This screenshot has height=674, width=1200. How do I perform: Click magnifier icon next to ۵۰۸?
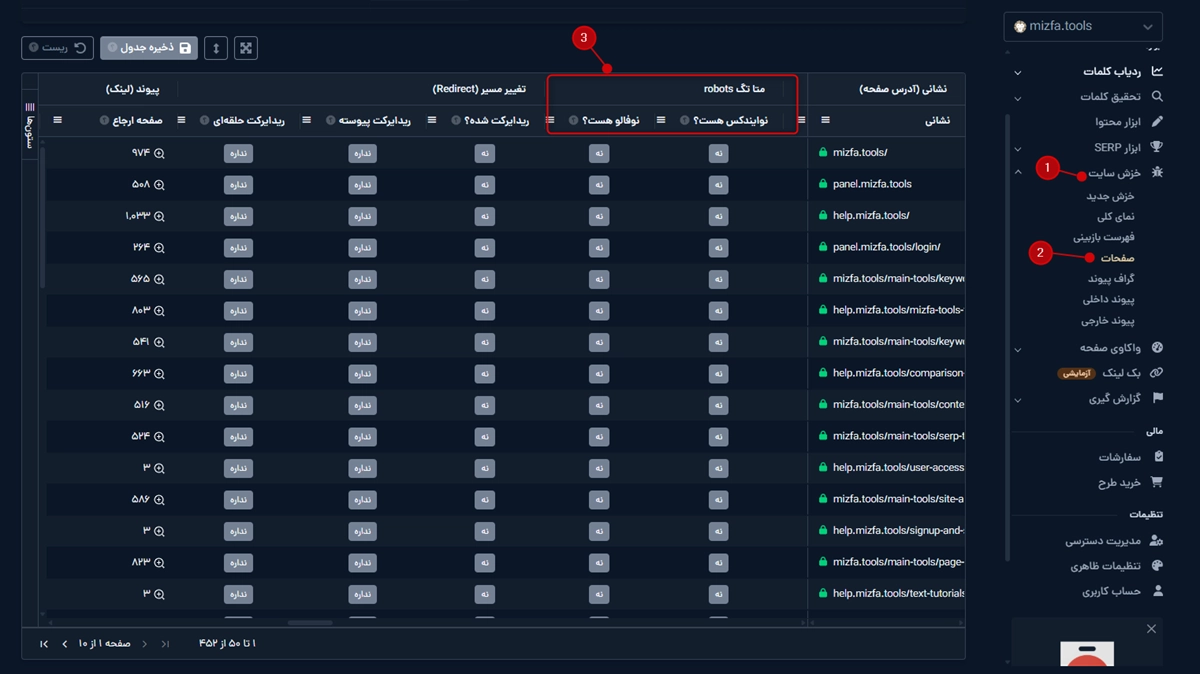pos(159,184)
